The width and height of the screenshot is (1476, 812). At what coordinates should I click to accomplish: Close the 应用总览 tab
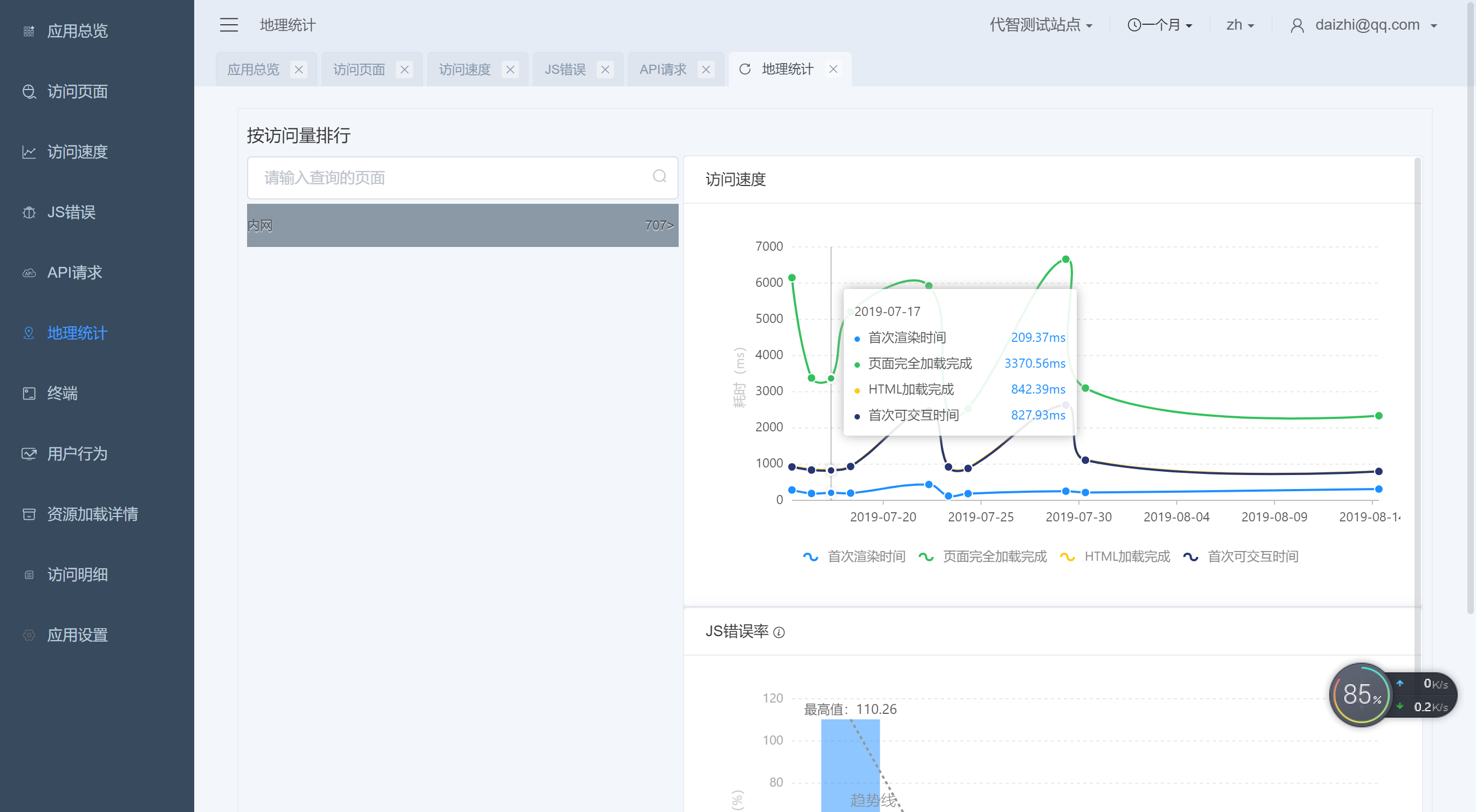(x=298, y=70)
